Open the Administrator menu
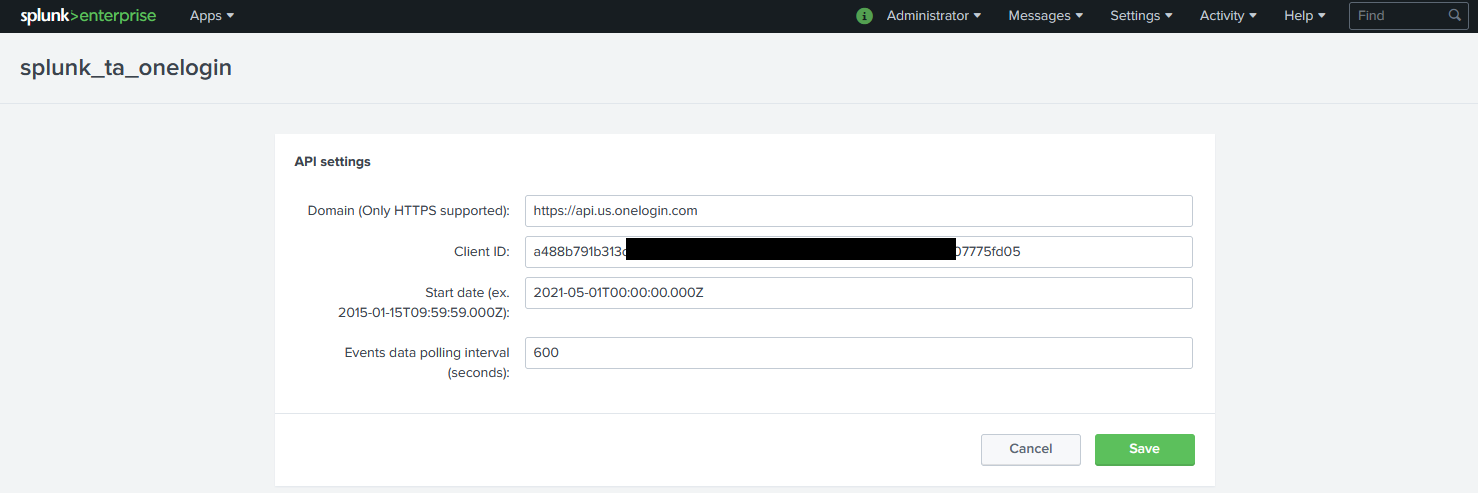Screen dimensions: 1478x493 [x=934, y=16]
